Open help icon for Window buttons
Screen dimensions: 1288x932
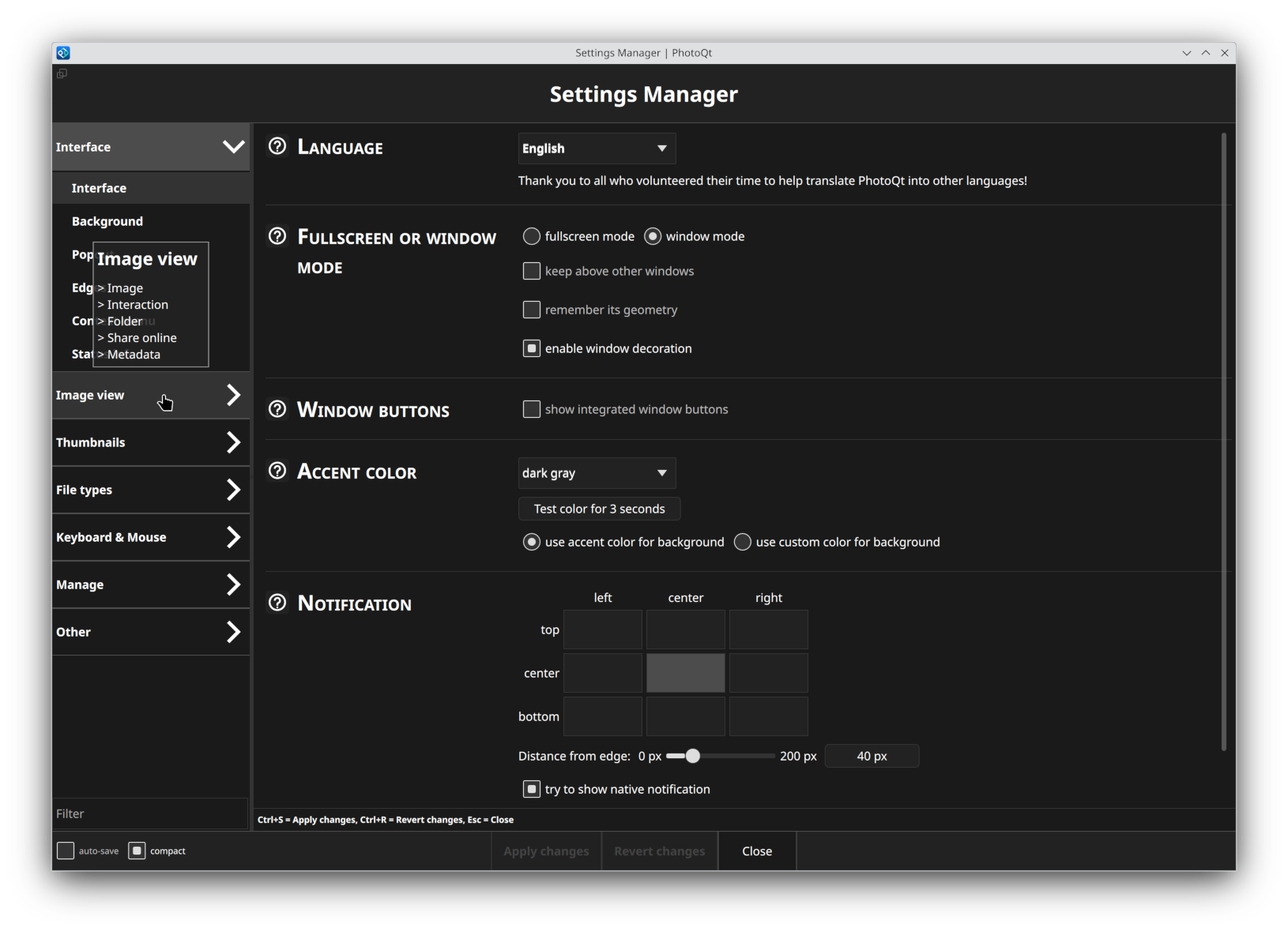pos(277,409)
